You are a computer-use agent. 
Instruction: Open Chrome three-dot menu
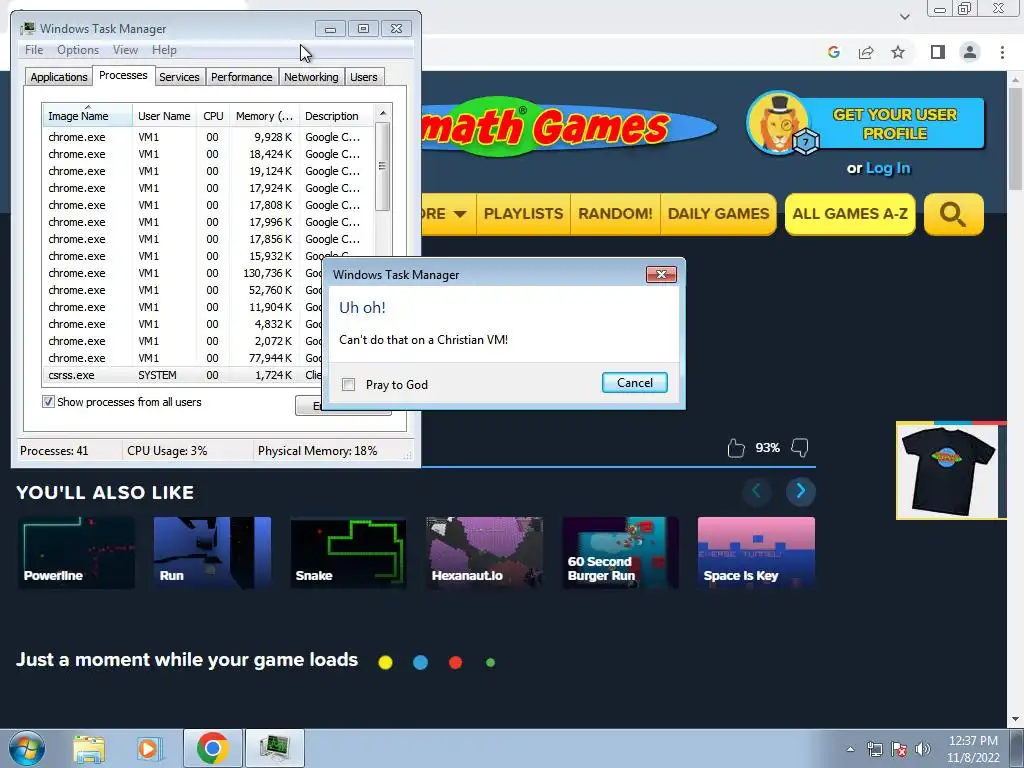pos(1002,52)
